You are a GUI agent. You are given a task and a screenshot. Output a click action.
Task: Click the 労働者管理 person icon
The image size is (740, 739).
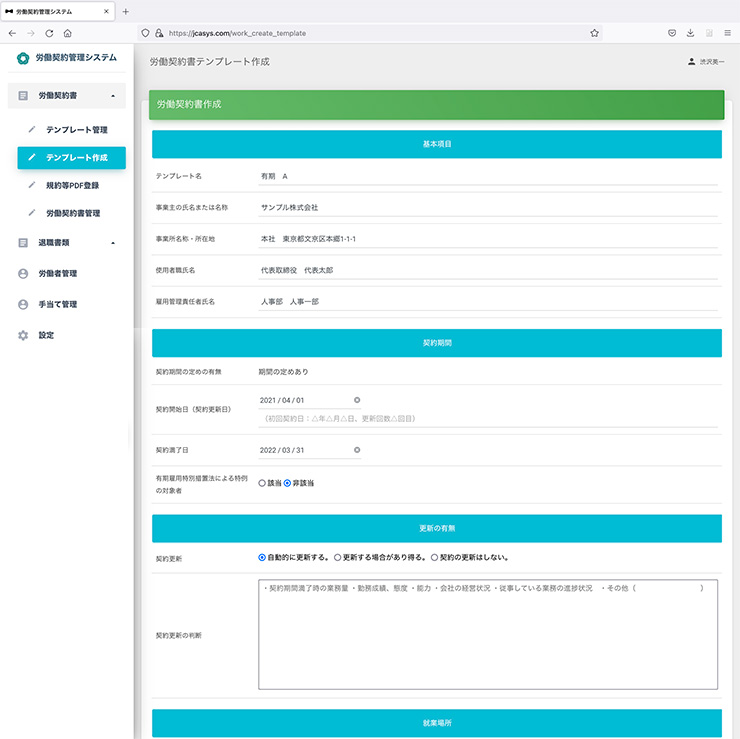click(x=23, y=274)
